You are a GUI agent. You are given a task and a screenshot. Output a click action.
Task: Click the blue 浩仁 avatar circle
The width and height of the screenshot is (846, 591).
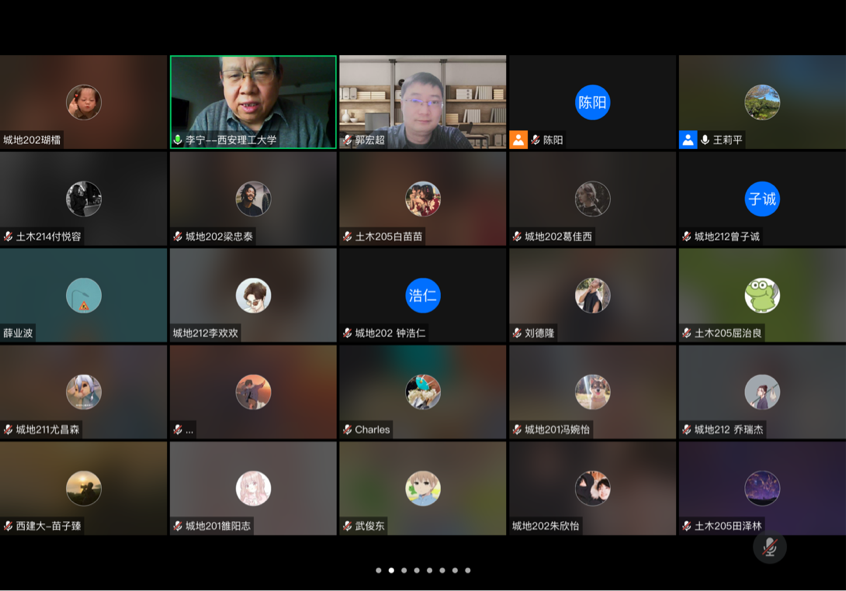coord(423,295)
